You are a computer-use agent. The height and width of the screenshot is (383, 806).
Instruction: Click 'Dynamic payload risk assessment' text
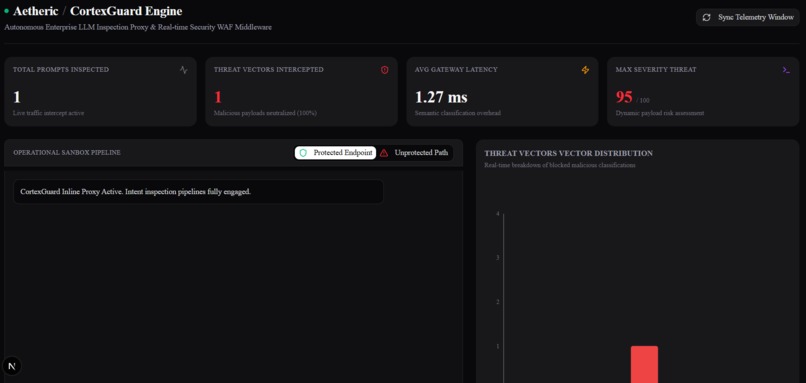[x=660, y=113]
